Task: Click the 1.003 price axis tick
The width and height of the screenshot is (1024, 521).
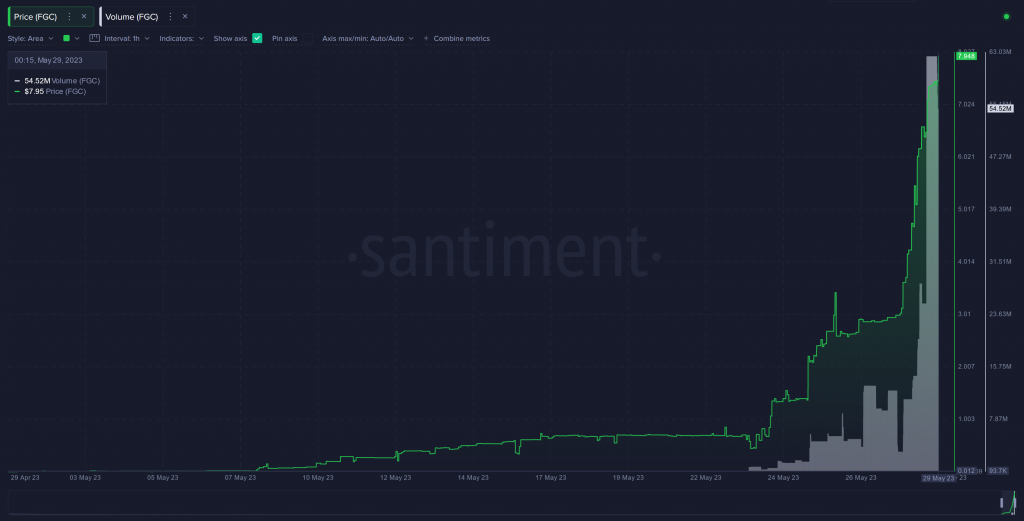Action: 966,419
